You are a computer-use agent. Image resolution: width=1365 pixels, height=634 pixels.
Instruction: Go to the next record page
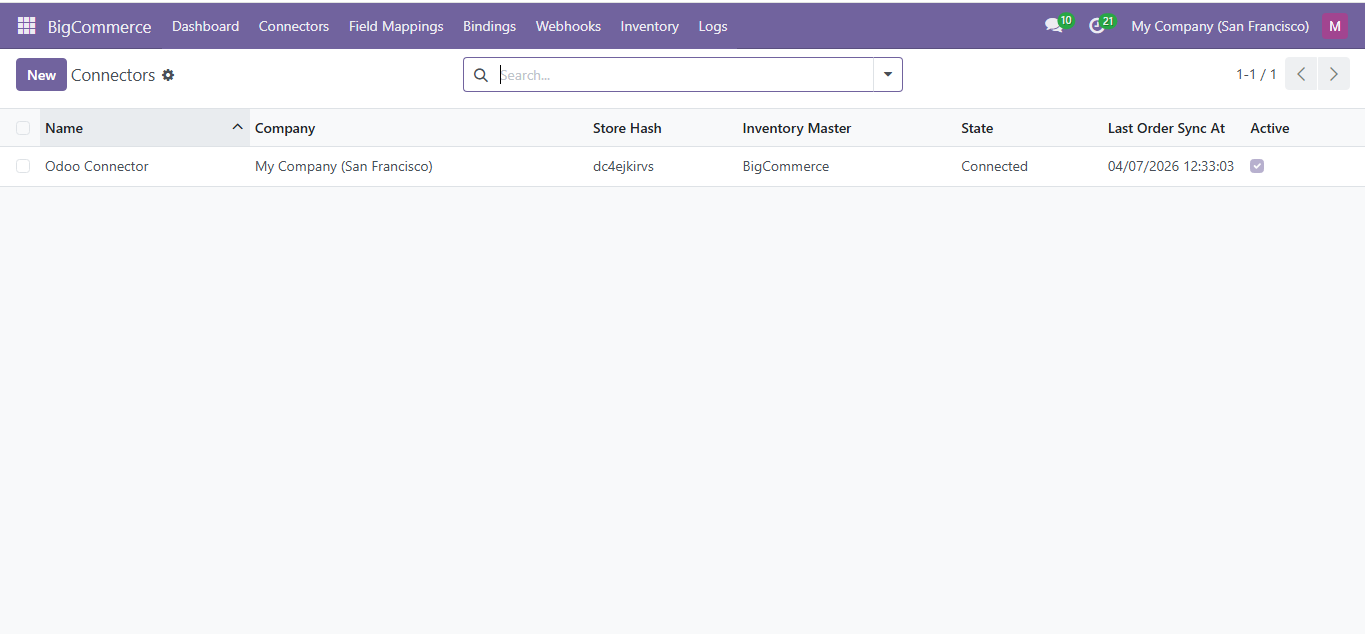(1333, 73)
